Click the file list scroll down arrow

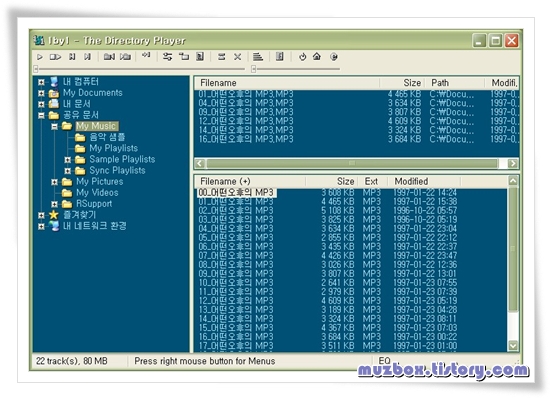click(513, 346)
